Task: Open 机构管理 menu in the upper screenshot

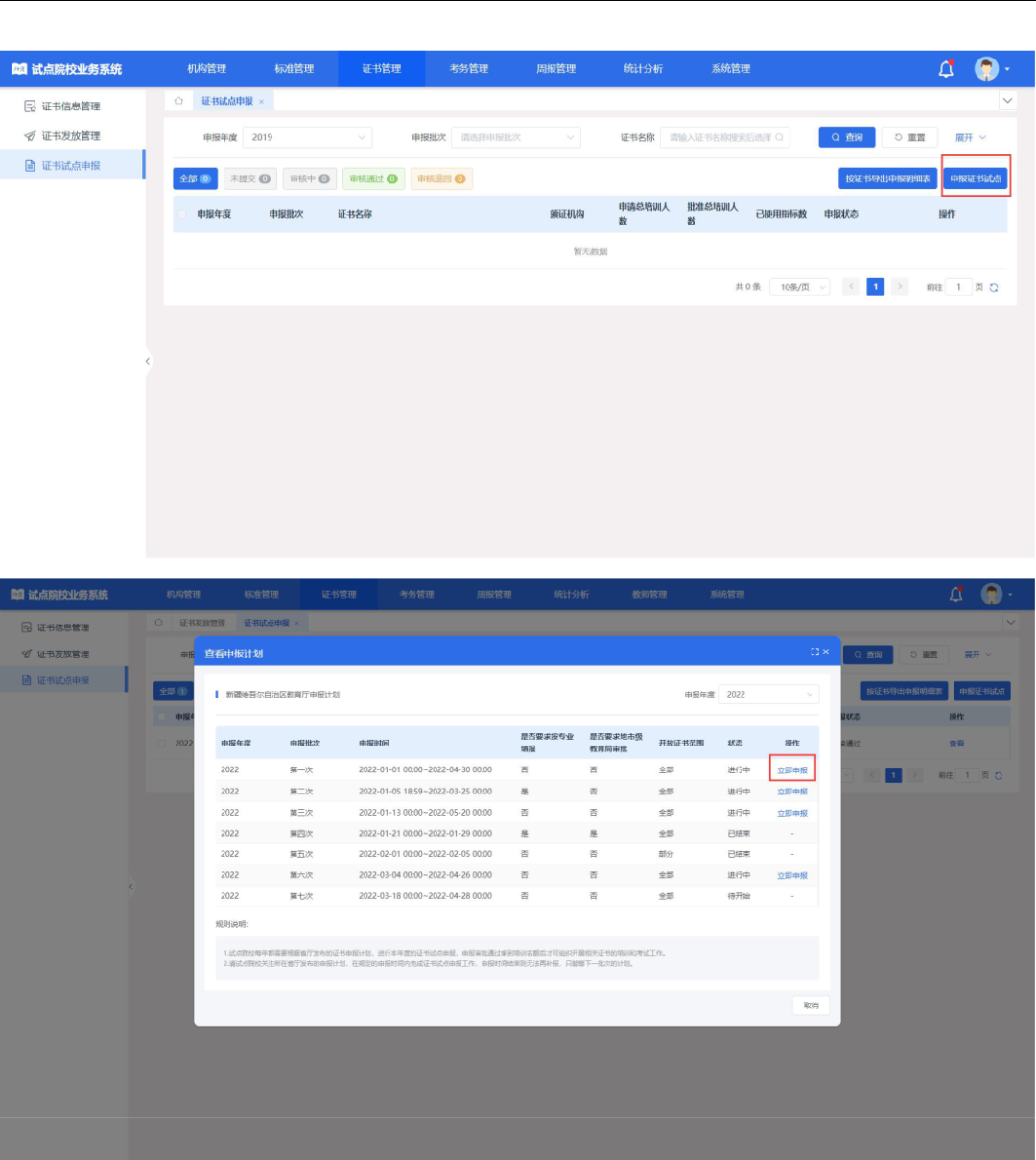Action: point(207,69)
